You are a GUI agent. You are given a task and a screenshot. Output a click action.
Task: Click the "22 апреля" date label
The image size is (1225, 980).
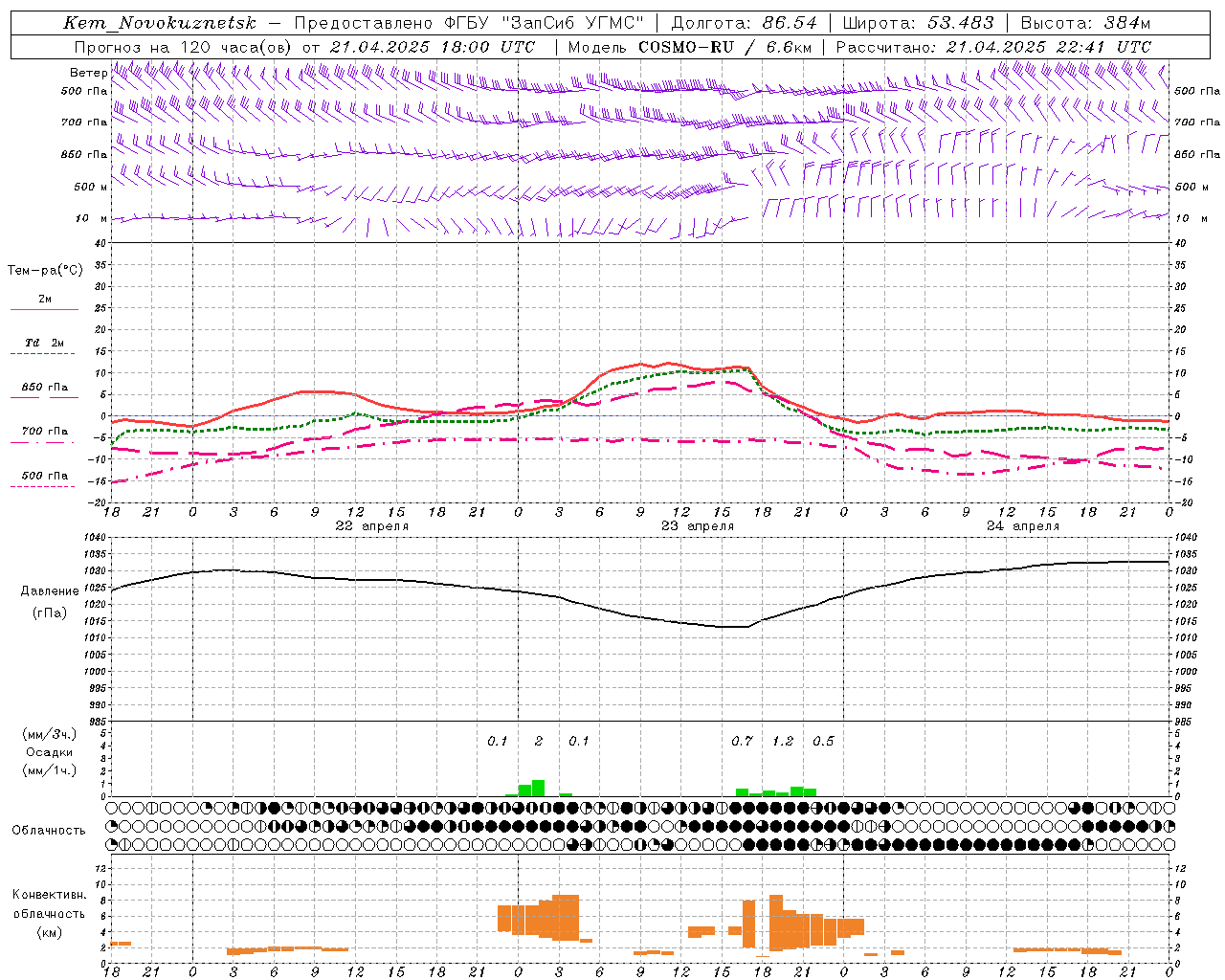pos(371,526)
